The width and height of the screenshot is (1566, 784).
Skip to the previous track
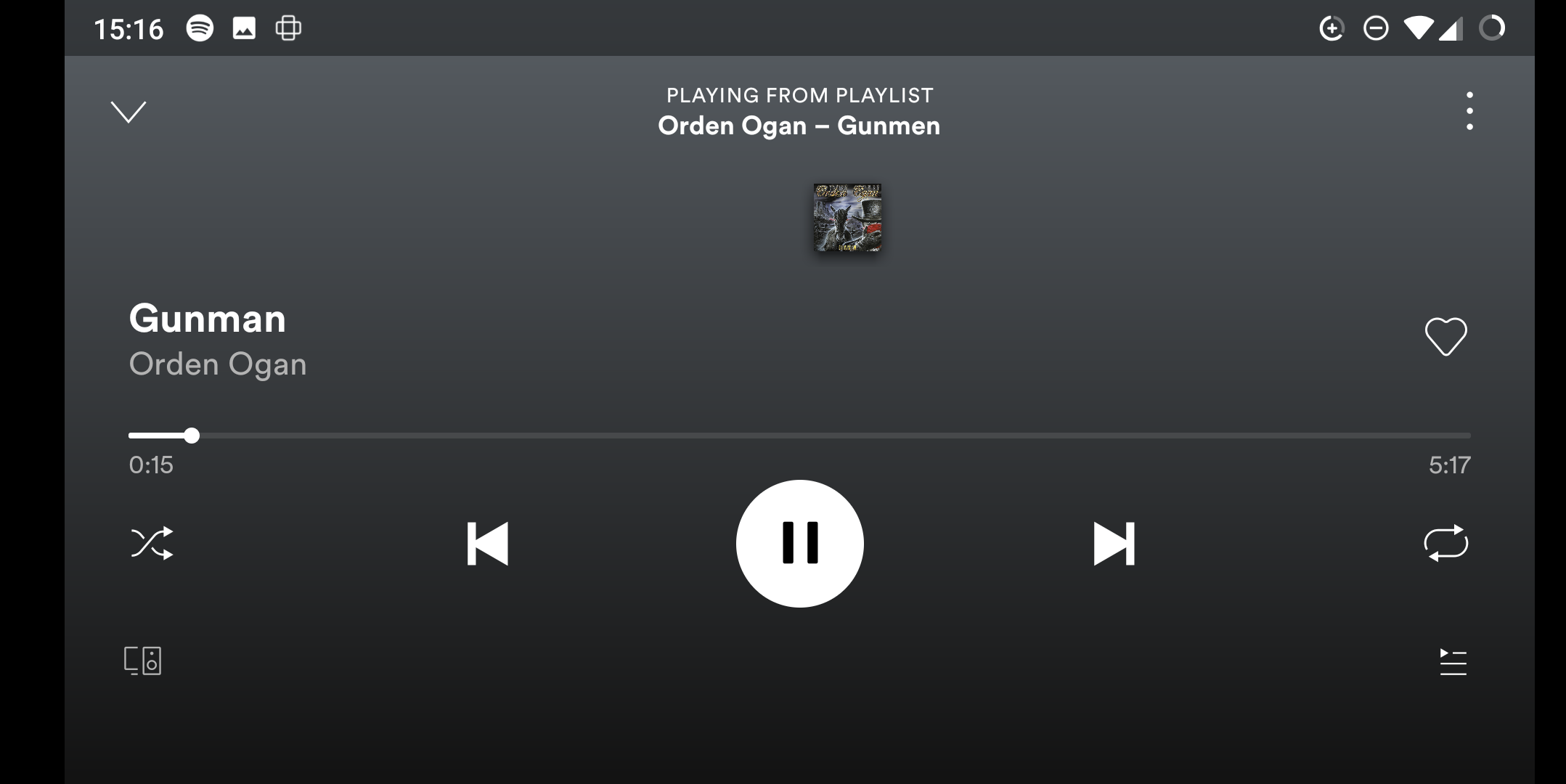487,543
